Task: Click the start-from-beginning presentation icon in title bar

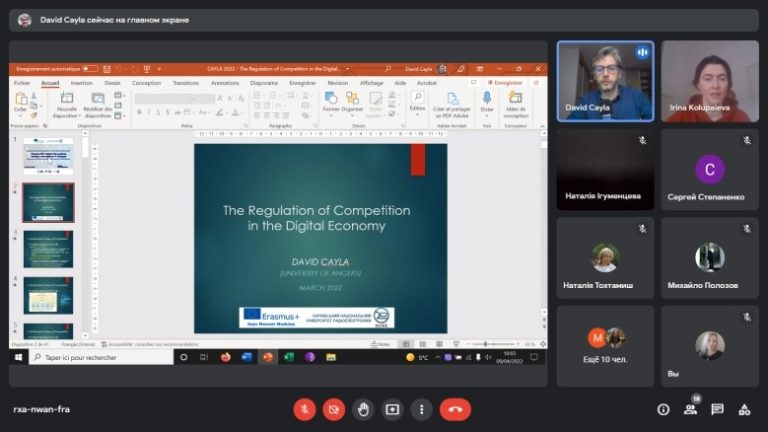Action: coord(146,69)
